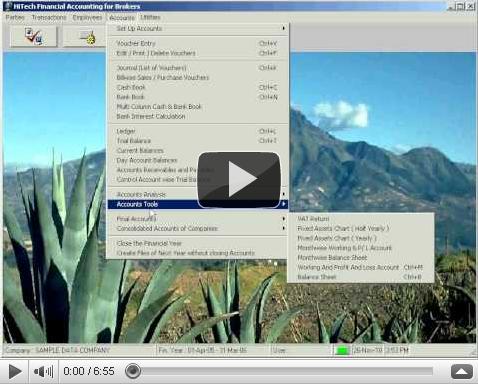Choose Bank Interest Calculation

coord(198,116)
